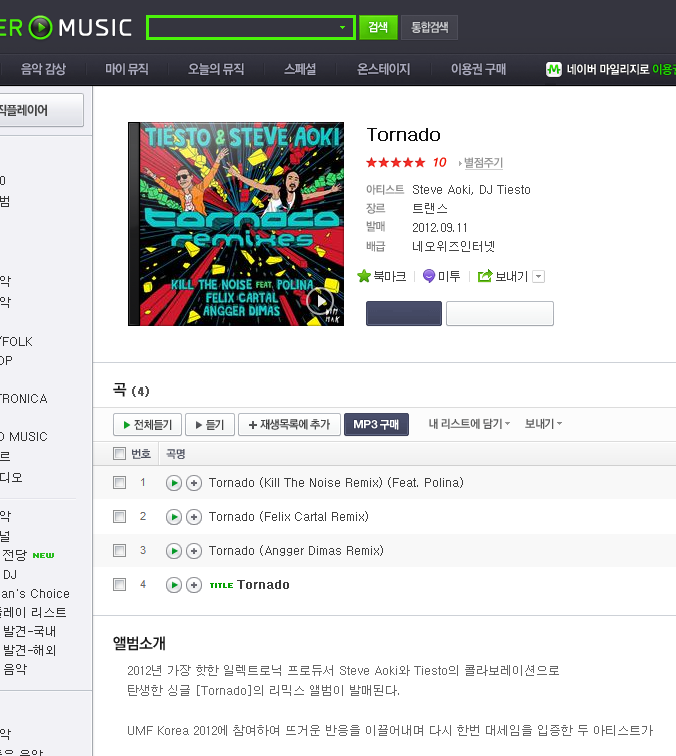Check the box for track 1

119,483
